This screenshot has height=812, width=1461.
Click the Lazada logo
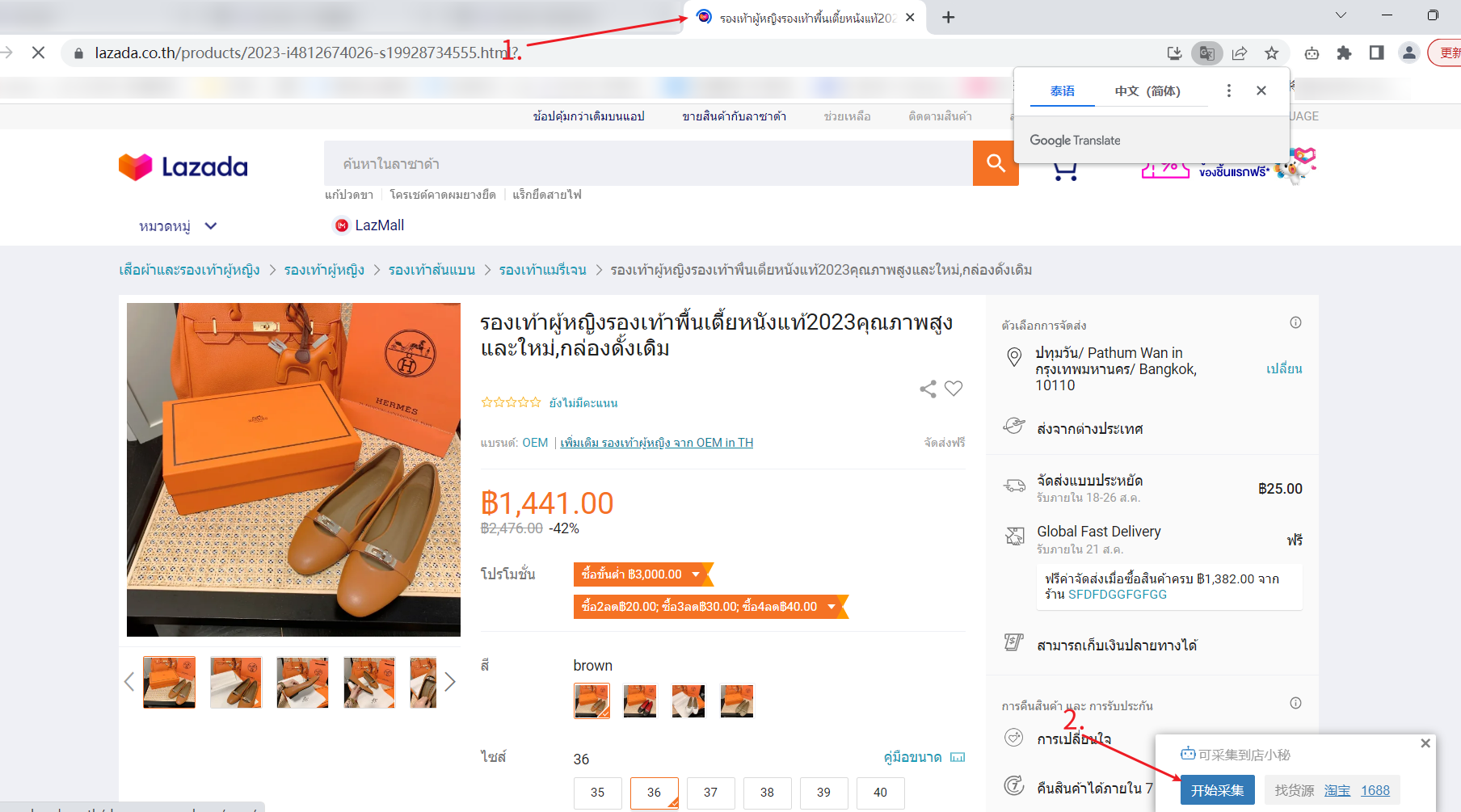coord(183,166)
